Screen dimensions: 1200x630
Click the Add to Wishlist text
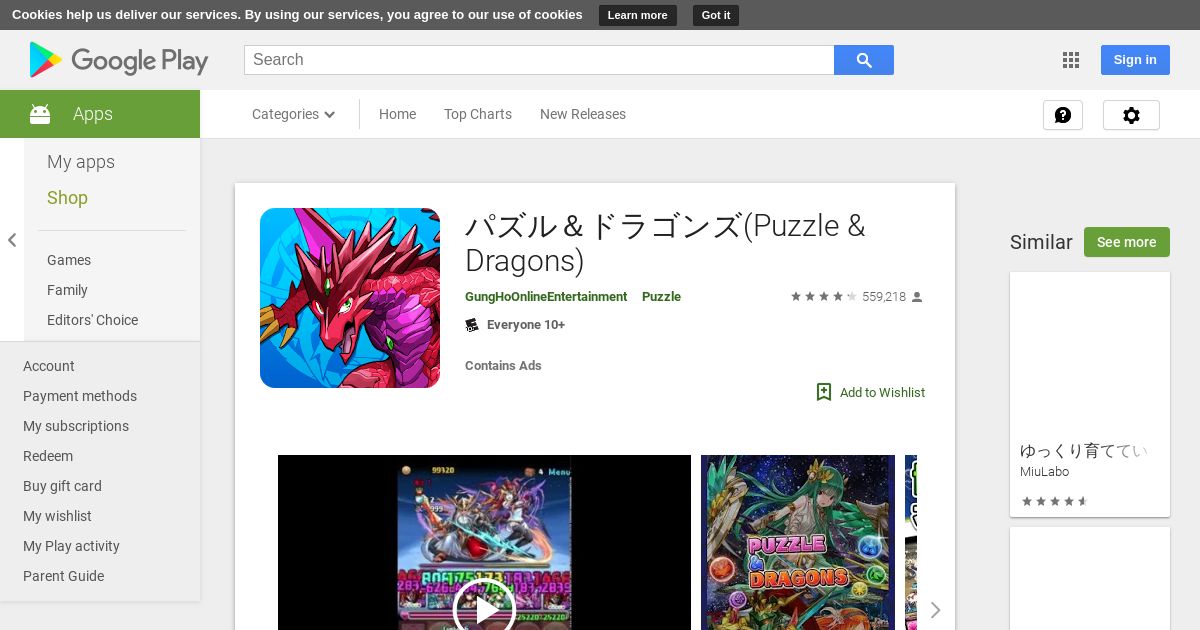(882, 393)
